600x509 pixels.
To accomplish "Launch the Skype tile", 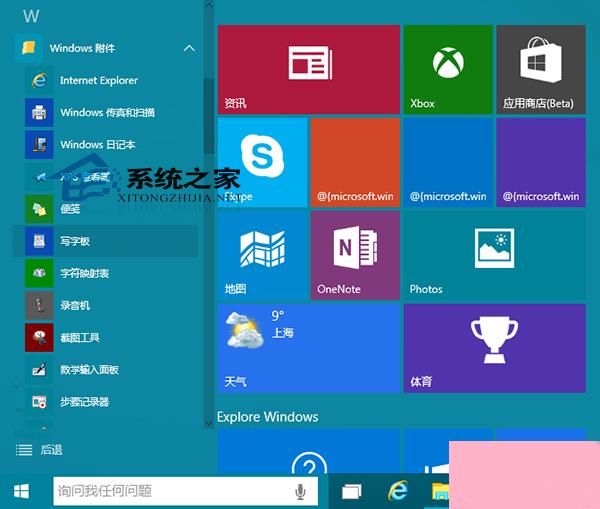I will (262, 163).
